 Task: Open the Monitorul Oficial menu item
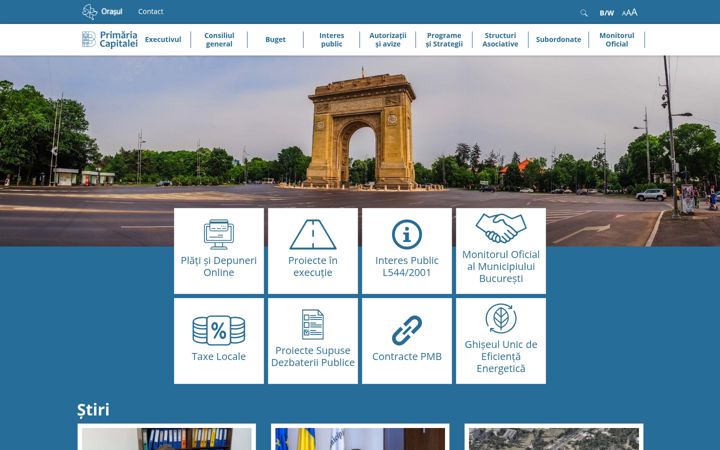click(617, 39)
